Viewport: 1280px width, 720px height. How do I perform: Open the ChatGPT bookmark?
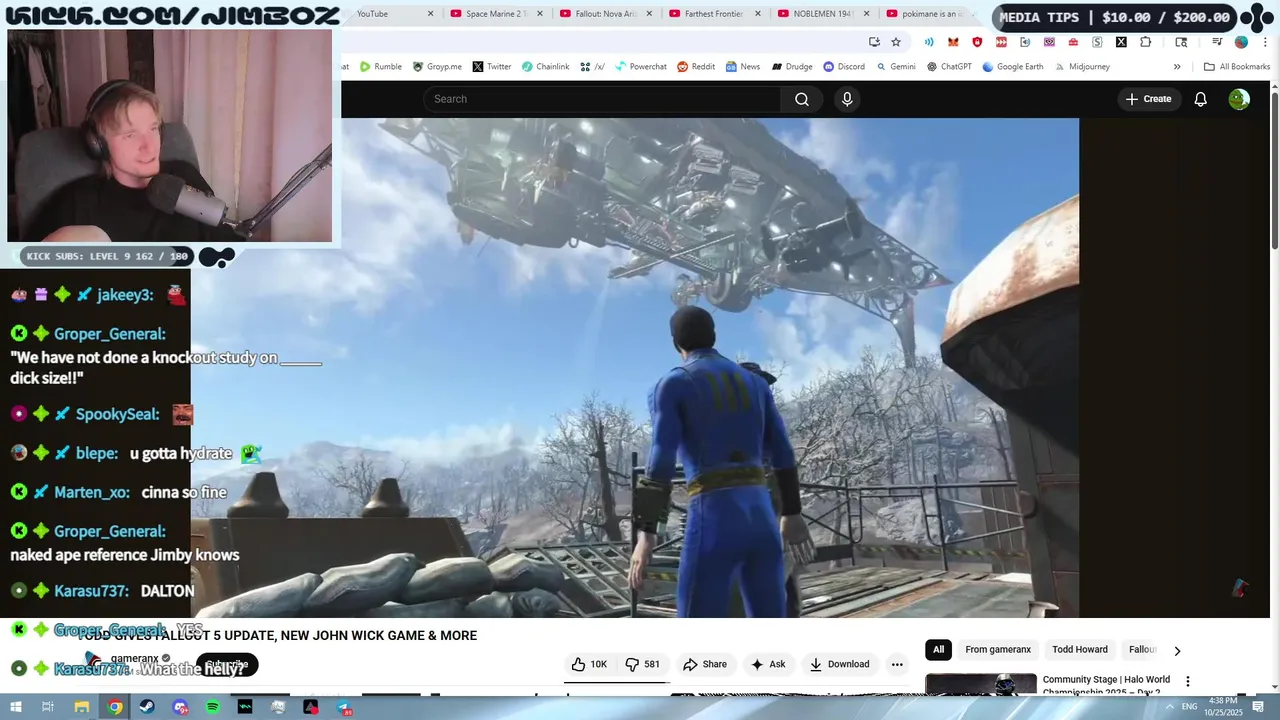pyautogui.click(x=949, y=67)
